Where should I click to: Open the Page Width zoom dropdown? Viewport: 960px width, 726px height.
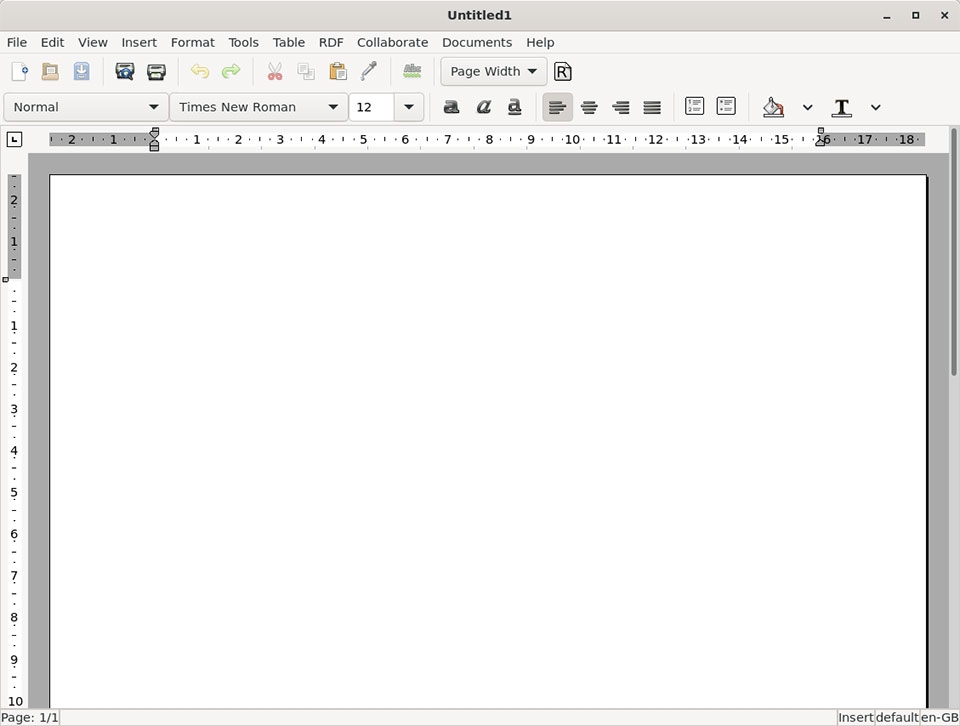pos(494,71)
